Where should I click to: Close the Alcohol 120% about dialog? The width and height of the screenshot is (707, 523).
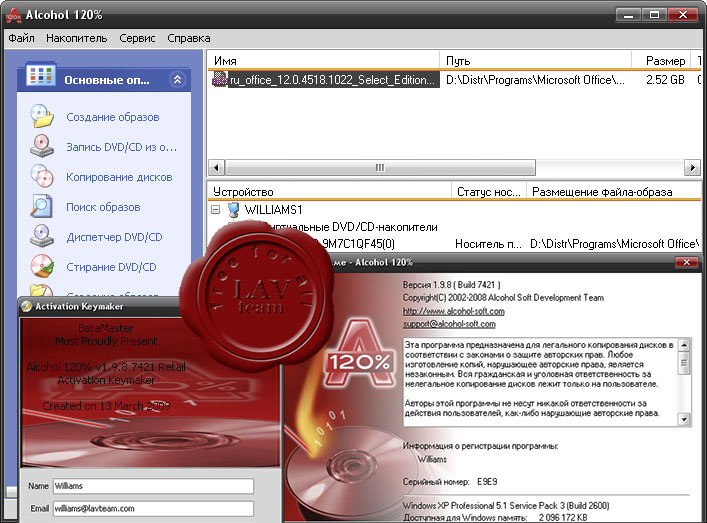click(x=686, y=262)
